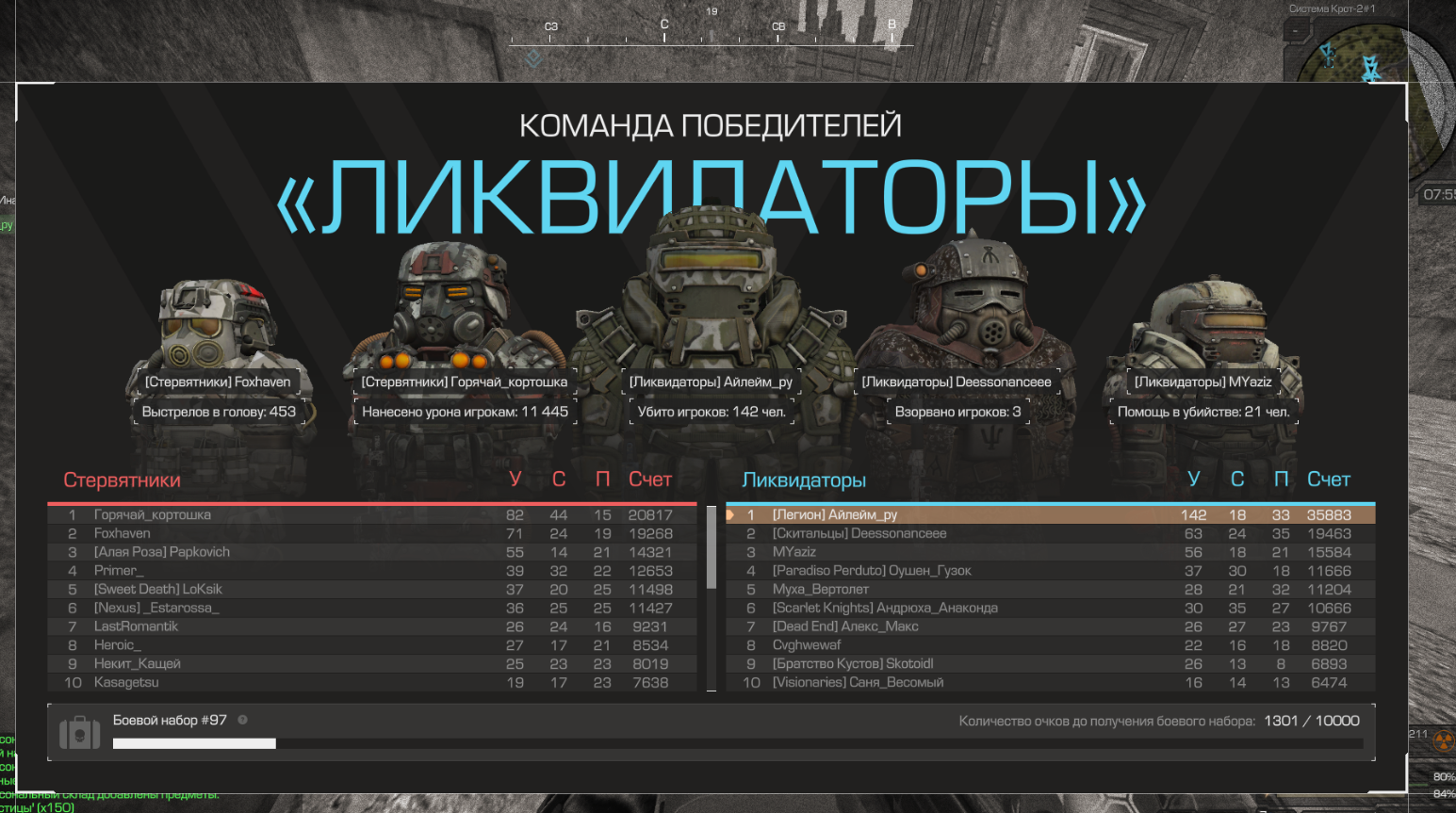Sort Стервятники table by Счет column
Screen dimensions: 1456x813
click(650, 480)
